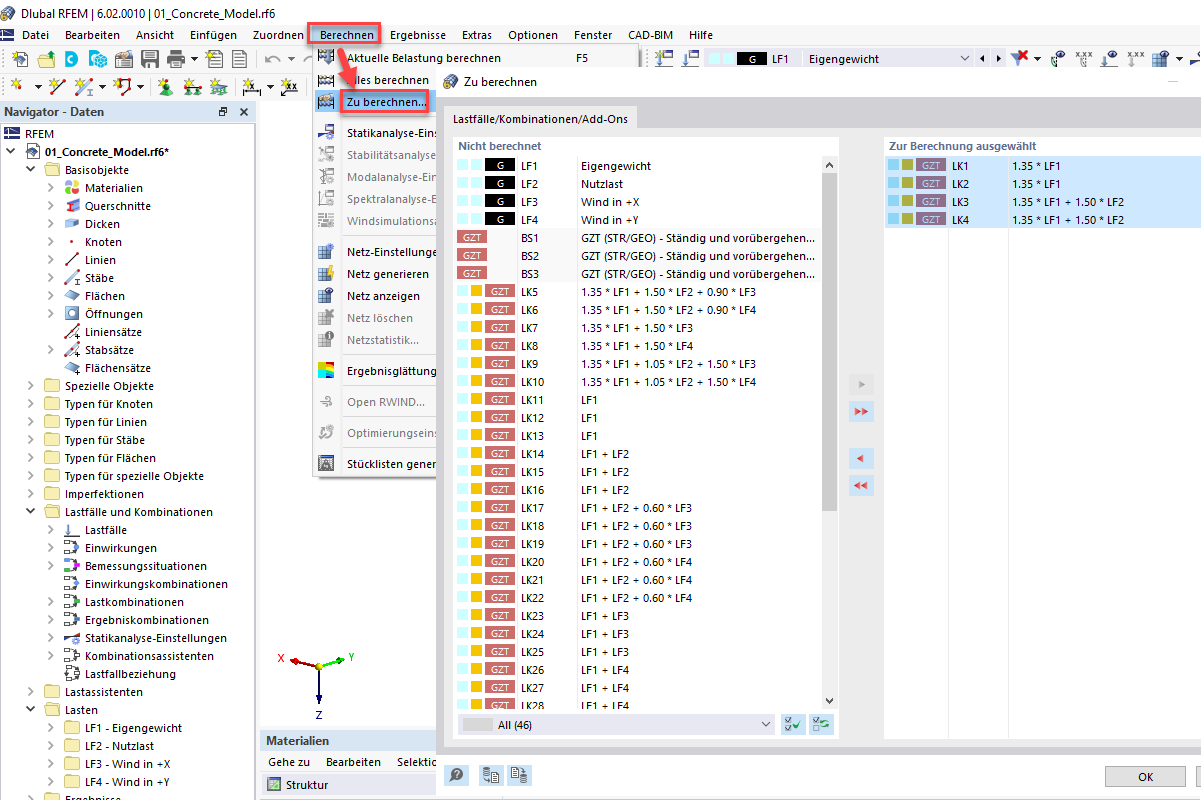1201x800 pixels.
Task: Click the OK button
Action: (x=1146, y=776)
